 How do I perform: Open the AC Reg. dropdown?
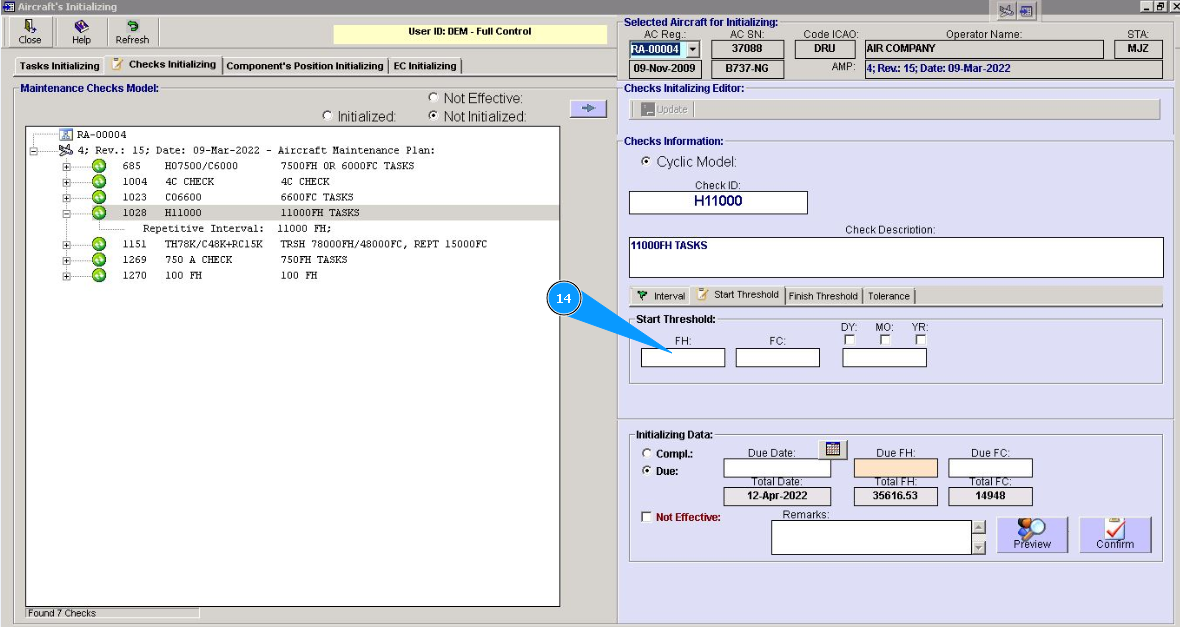click(x=692, y=49)
